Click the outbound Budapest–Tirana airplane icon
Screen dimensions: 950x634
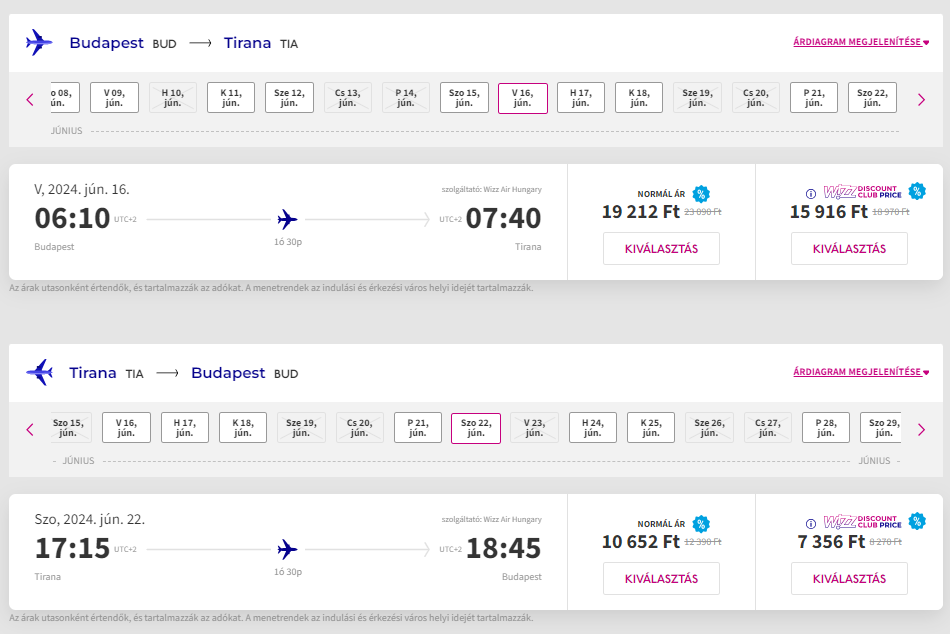click(39, 43)
